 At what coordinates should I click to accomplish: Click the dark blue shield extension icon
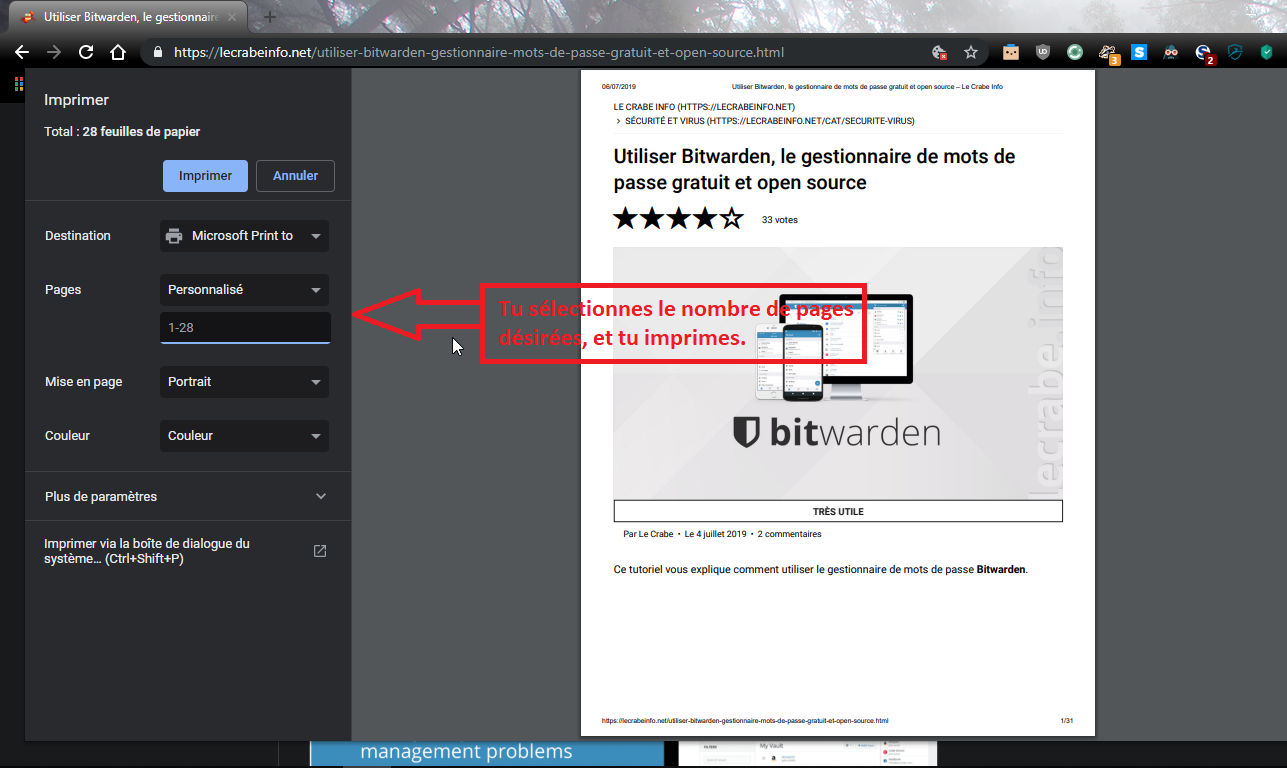coord(1235,52)
